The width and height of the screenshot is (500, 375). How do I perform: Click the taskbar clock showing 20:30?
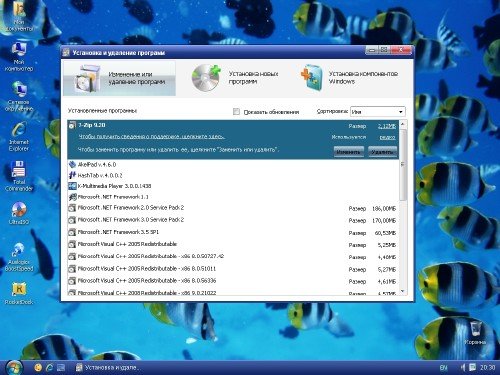(487, 367)
